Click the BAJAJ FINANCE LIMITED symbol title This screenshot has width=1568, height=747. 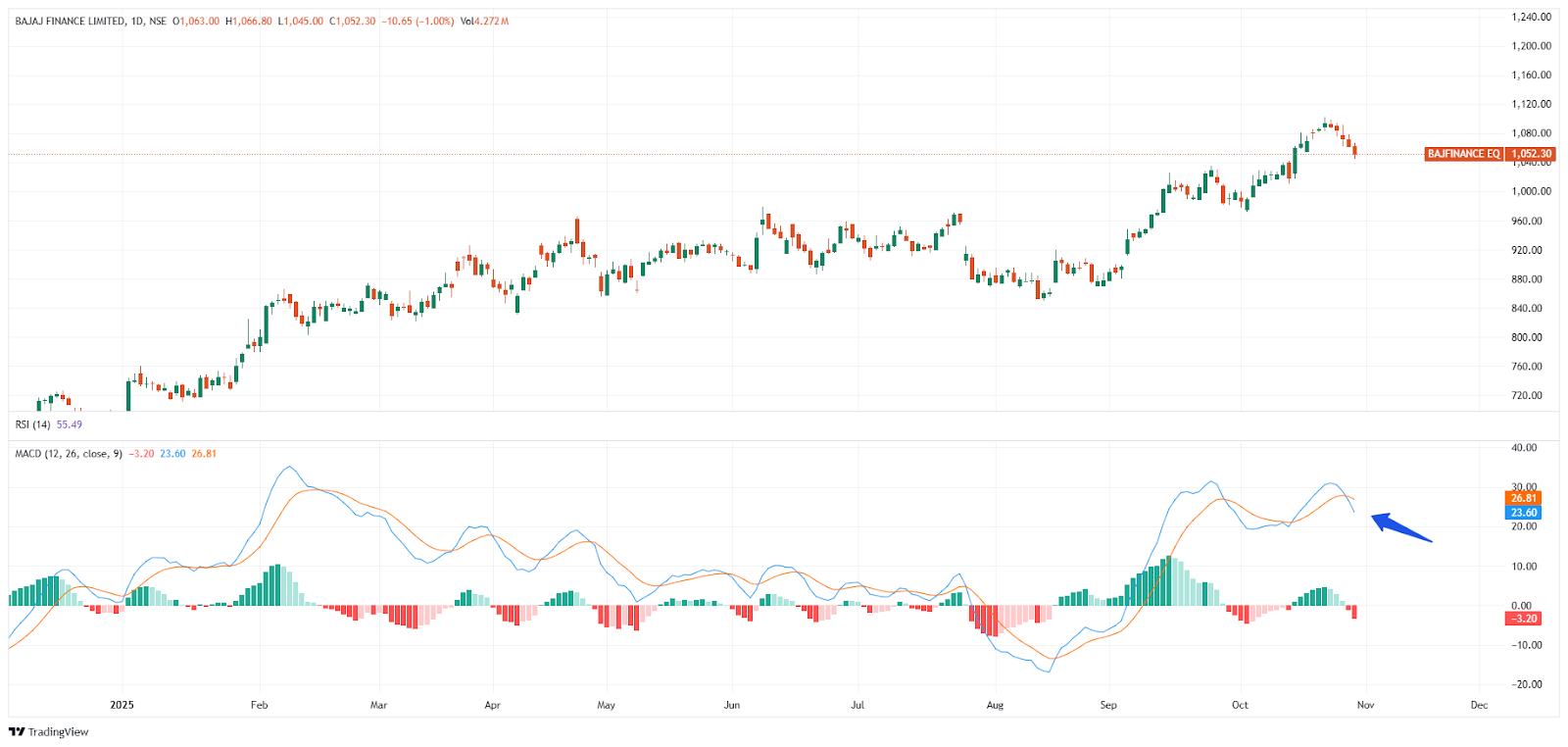(70, 22)
